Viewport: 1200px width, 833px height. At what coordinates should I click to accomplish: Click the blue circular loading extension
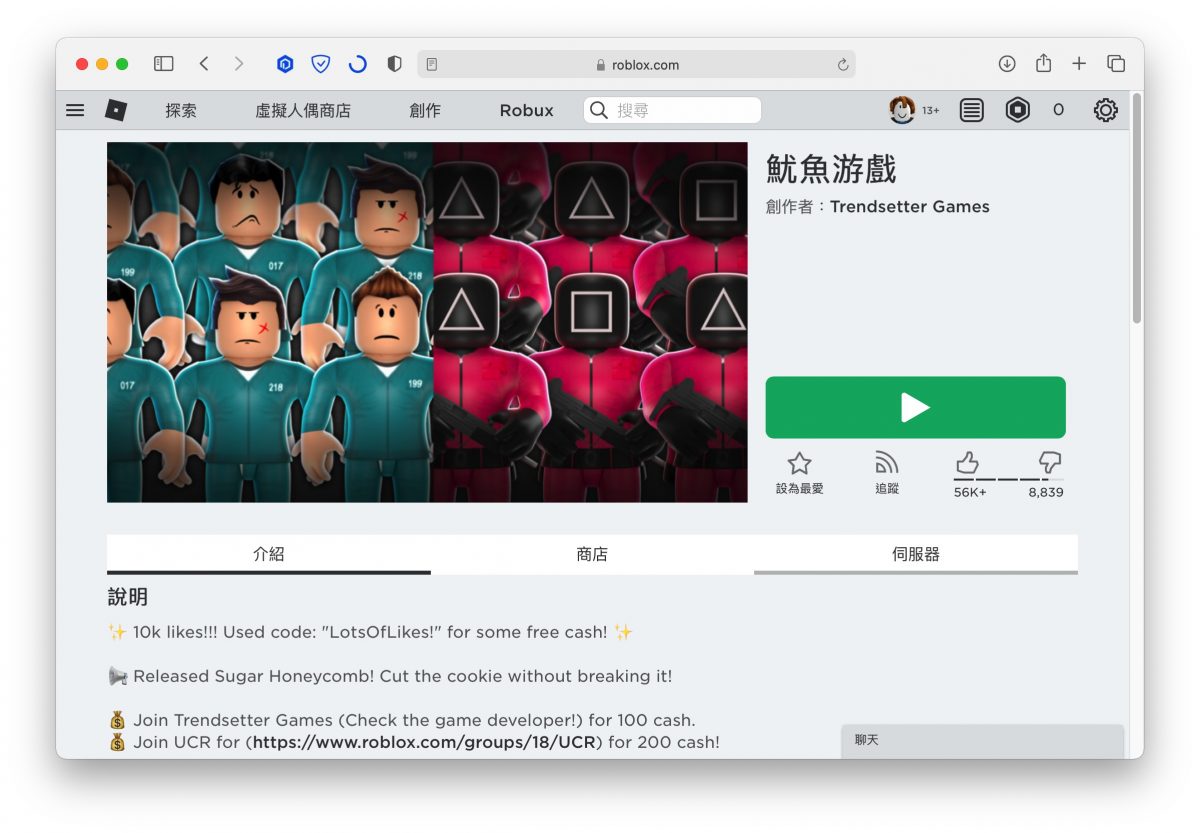point(357,64)
